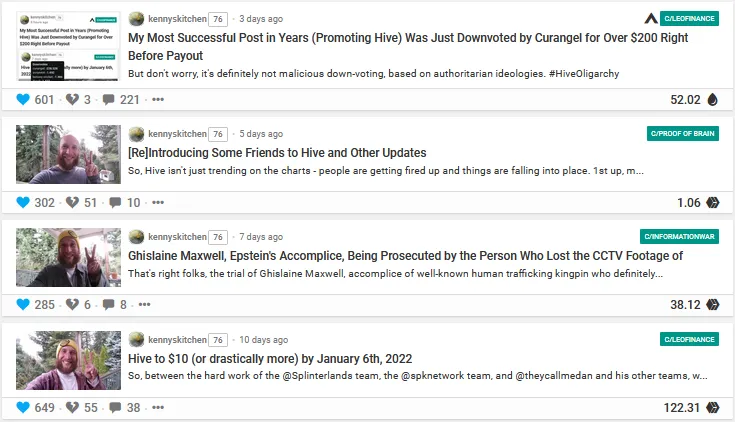Viewport: 735px width, 422px height.
Task: Open more options menu on Curangel post
Action: coord(158,99)
